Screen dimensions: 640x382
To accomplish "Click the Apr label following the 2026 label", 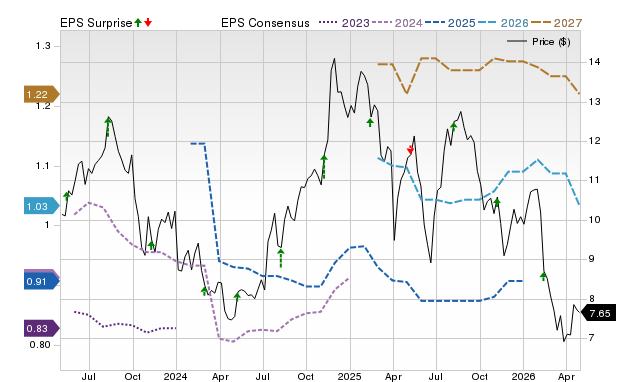I will [x=566, y=376].
